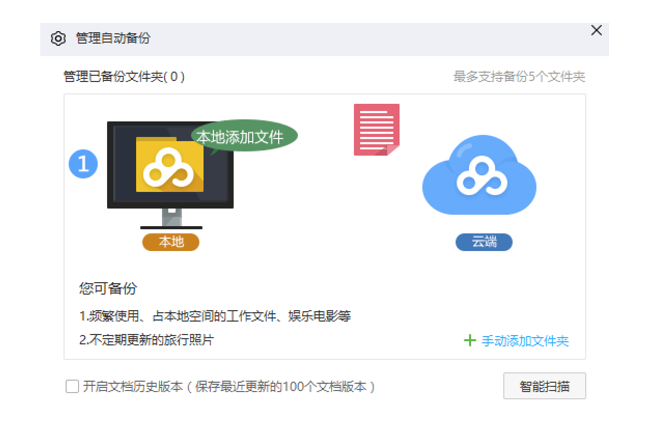Click the gear icon beside 管理自动备份
This screenshot has width=650, height=444.
tap(58, 39)
